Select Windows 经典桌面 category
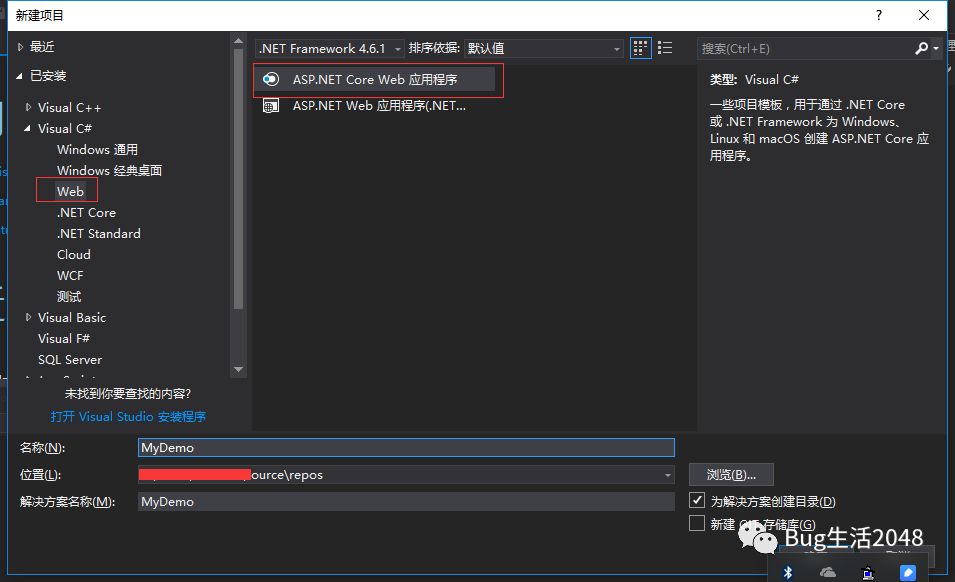 pos(110,170)
